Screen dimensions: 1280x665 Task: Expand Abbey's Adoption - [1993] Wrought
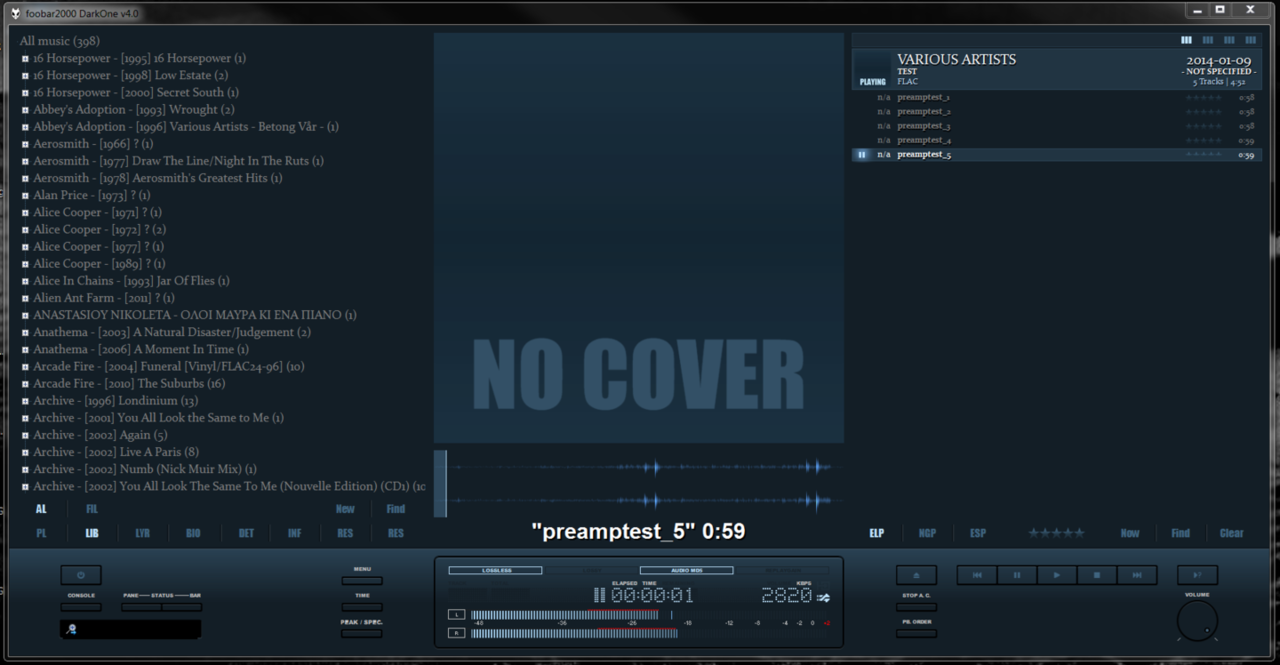pyautogui.click(x=25, y=110)
